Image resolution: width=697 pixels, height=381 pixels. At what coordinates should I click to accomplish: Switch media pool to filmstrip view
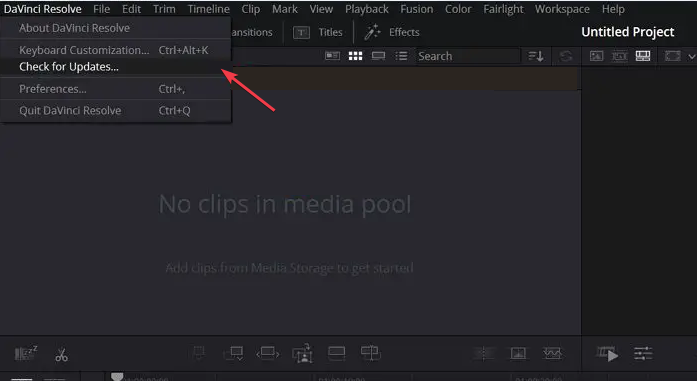tap(378, 56)
